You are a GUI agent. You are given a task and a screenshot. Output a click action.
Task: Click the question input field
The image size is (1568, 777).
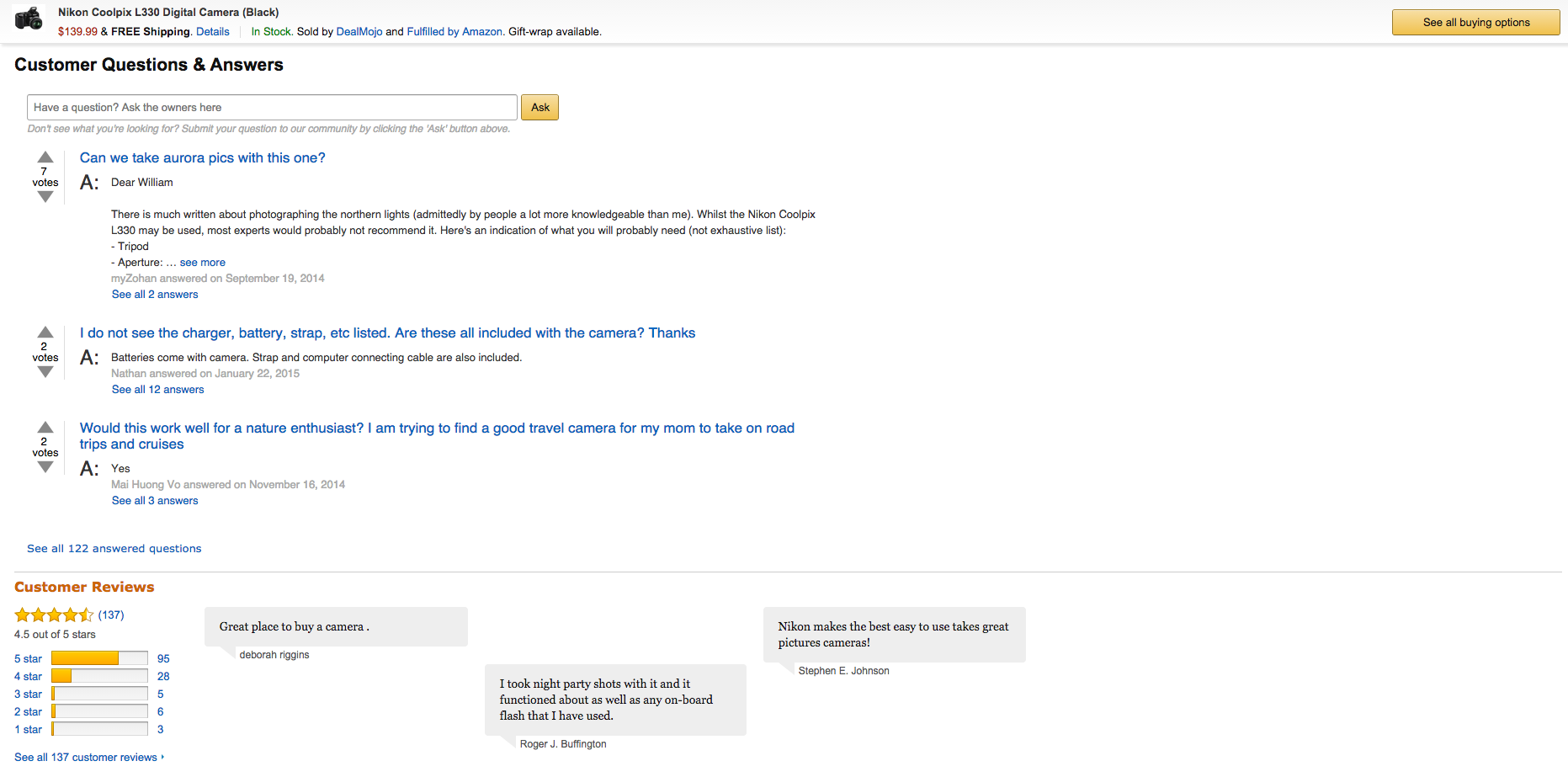point(272,108)
